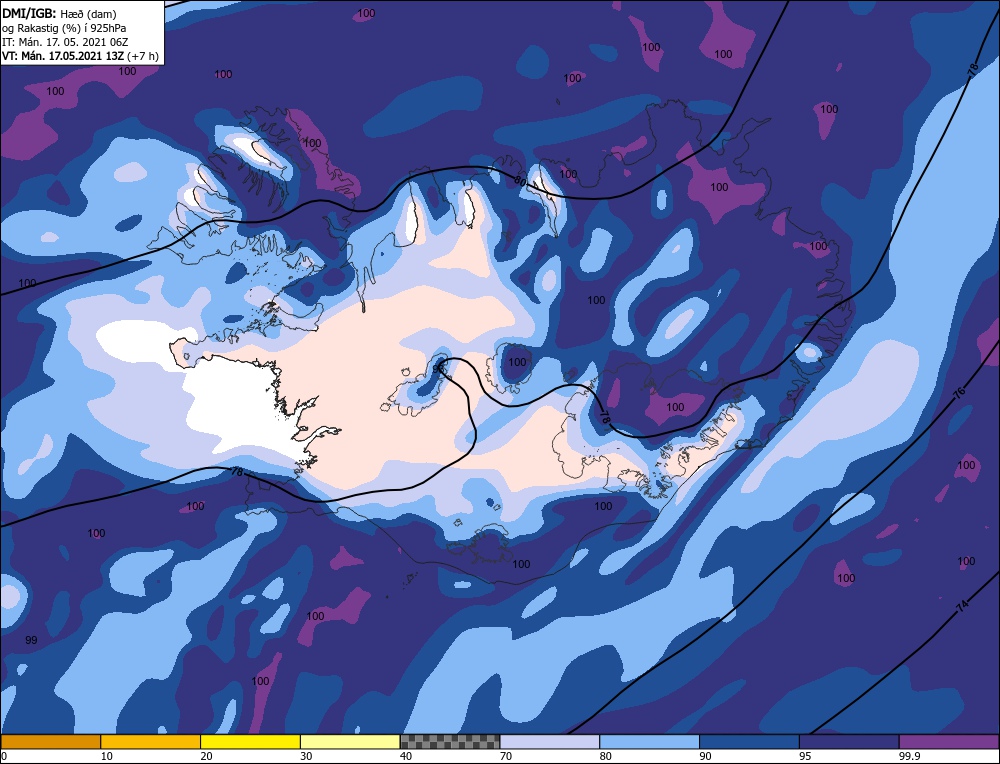Click the '80' height contour label
The height and width of the screenshot is (764, 1000).
520,181
